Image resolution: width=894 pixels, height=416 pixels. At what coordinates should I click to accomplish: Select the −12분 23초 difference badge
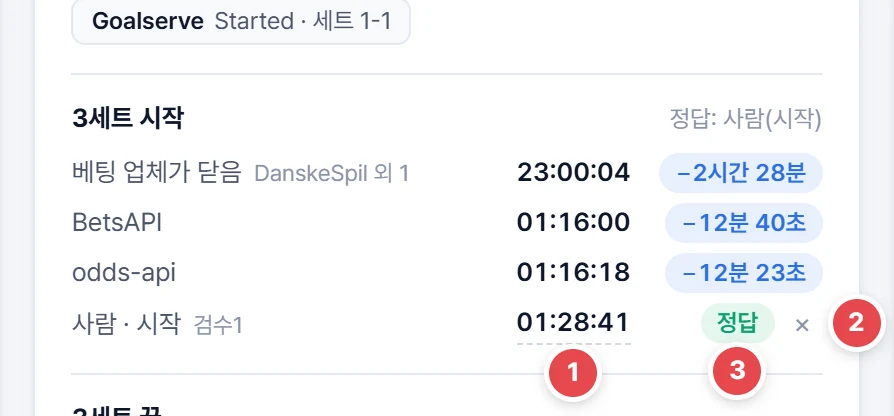click(743, 273)
